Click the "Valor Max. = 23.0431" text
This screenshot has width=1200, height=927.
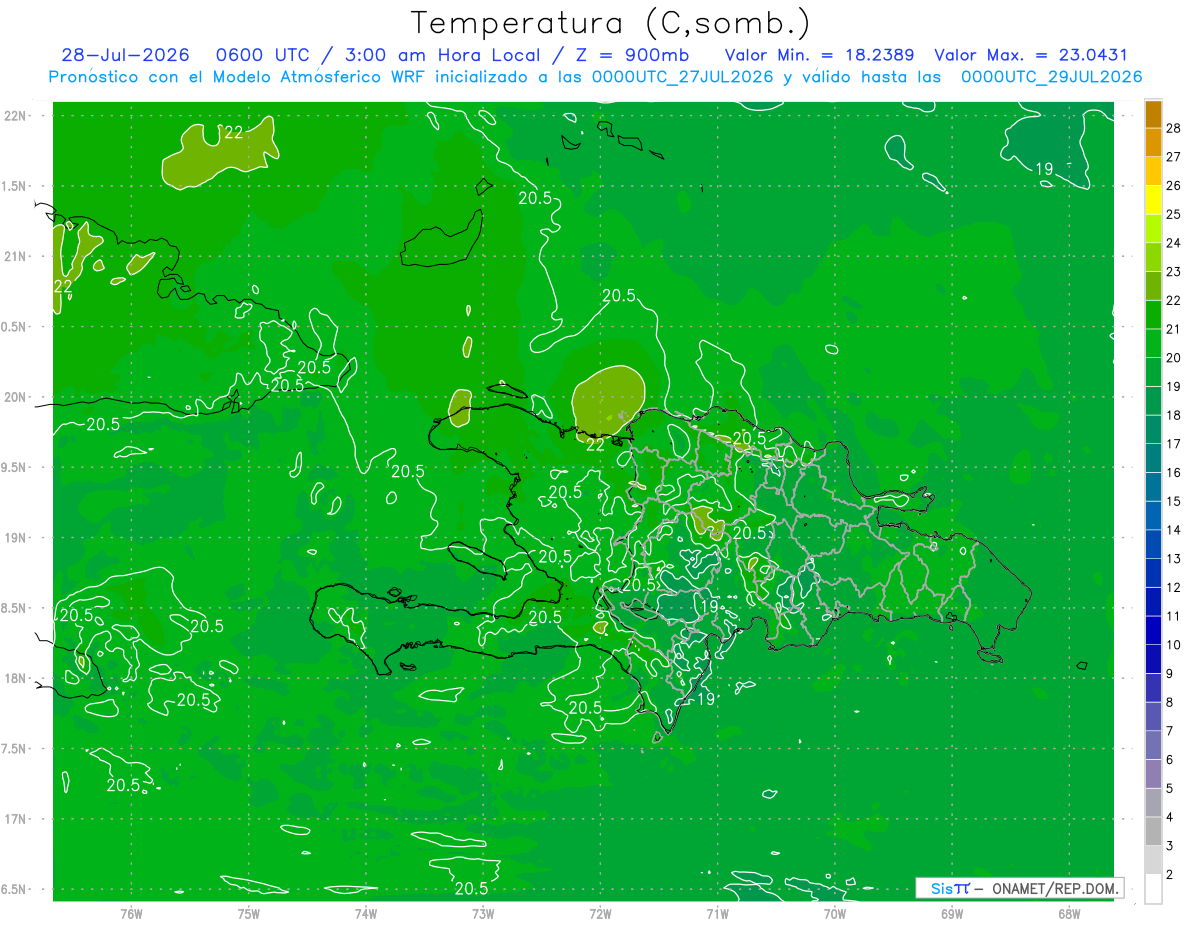tap(1030, 56)
